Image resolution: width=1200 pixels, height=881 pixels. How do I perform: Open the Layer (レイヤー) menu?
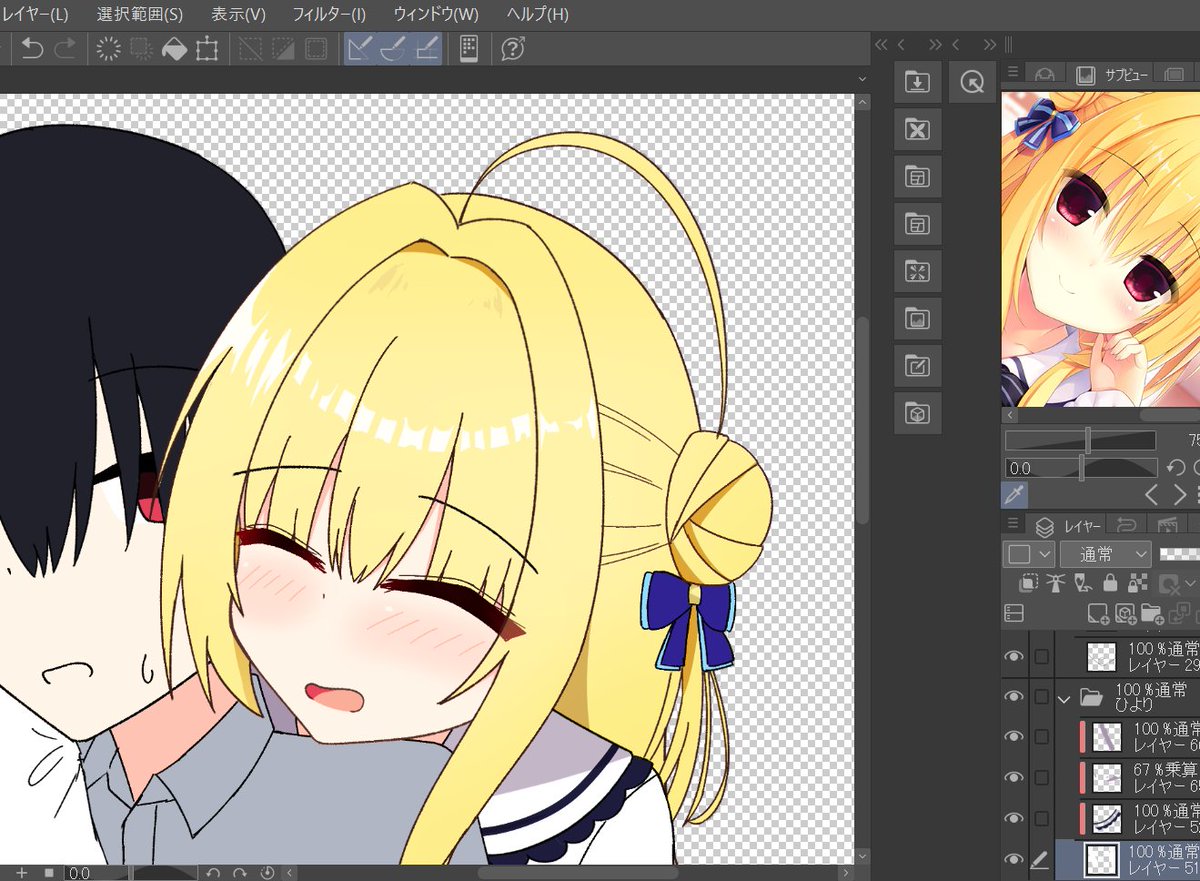[x=36, y=14]
